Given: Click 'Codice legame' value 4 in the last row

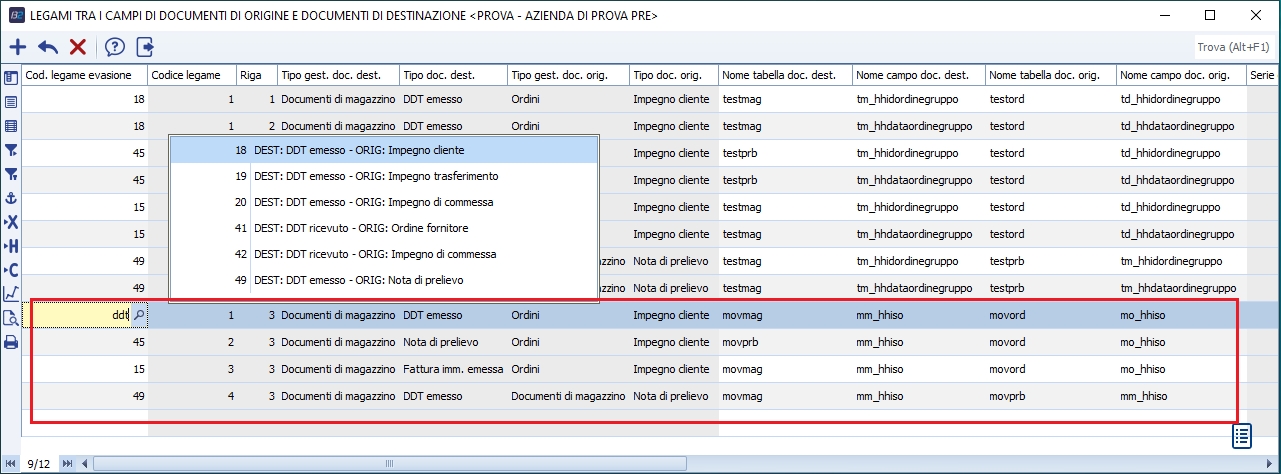Looking at the screenshot, I should [x=192, y=396].
